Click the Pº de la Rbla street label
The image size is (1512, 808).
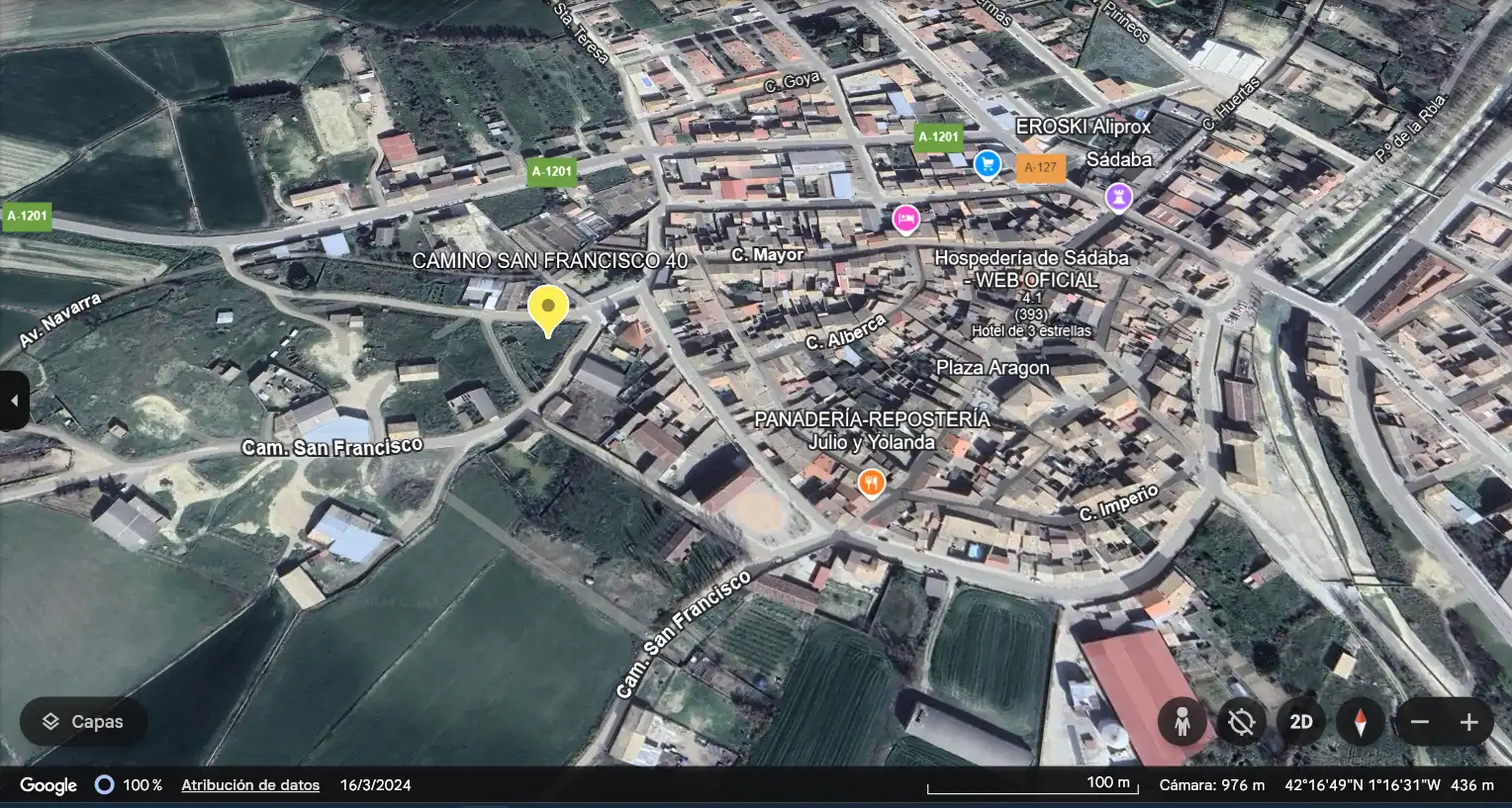[x=1411, y=128]
